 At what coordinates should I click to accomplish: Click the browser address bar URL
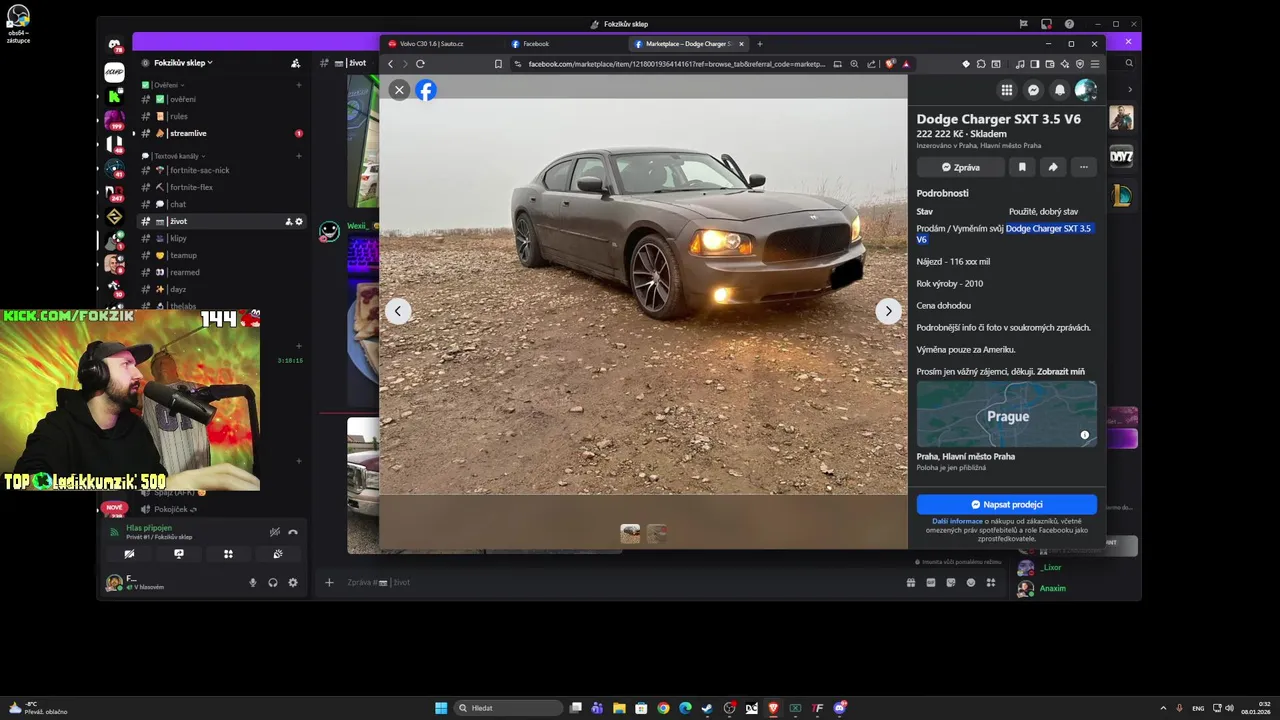click(x=677, y=64)
